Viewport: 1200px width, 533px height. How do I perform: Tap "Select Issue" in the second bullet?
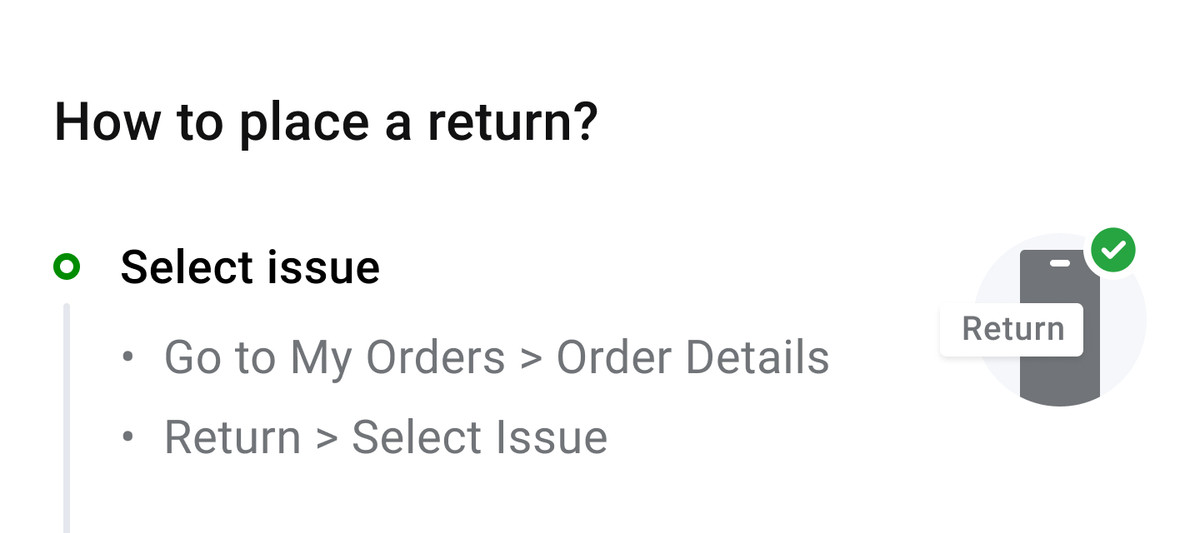tap(479, 437)
